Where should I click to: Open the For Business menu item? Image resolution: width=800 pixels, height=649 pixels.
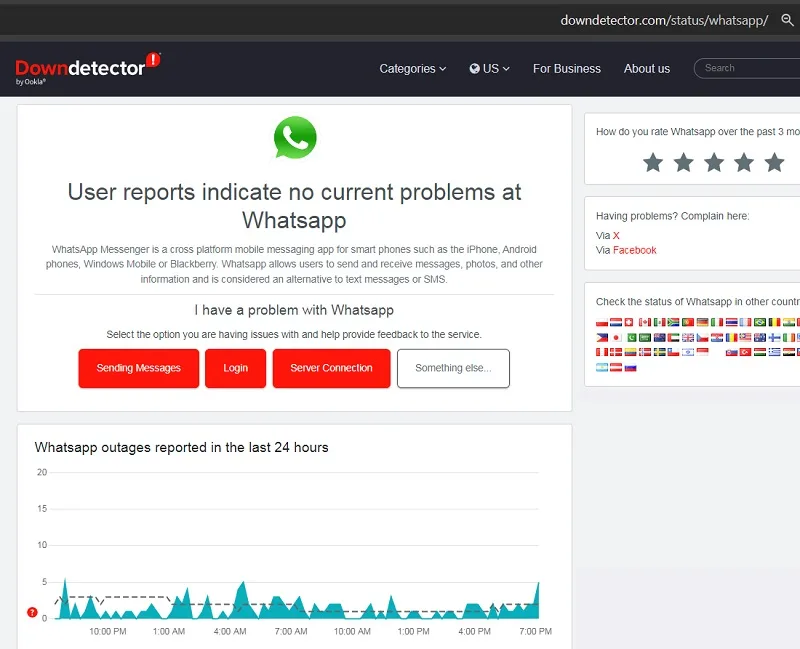567,68
